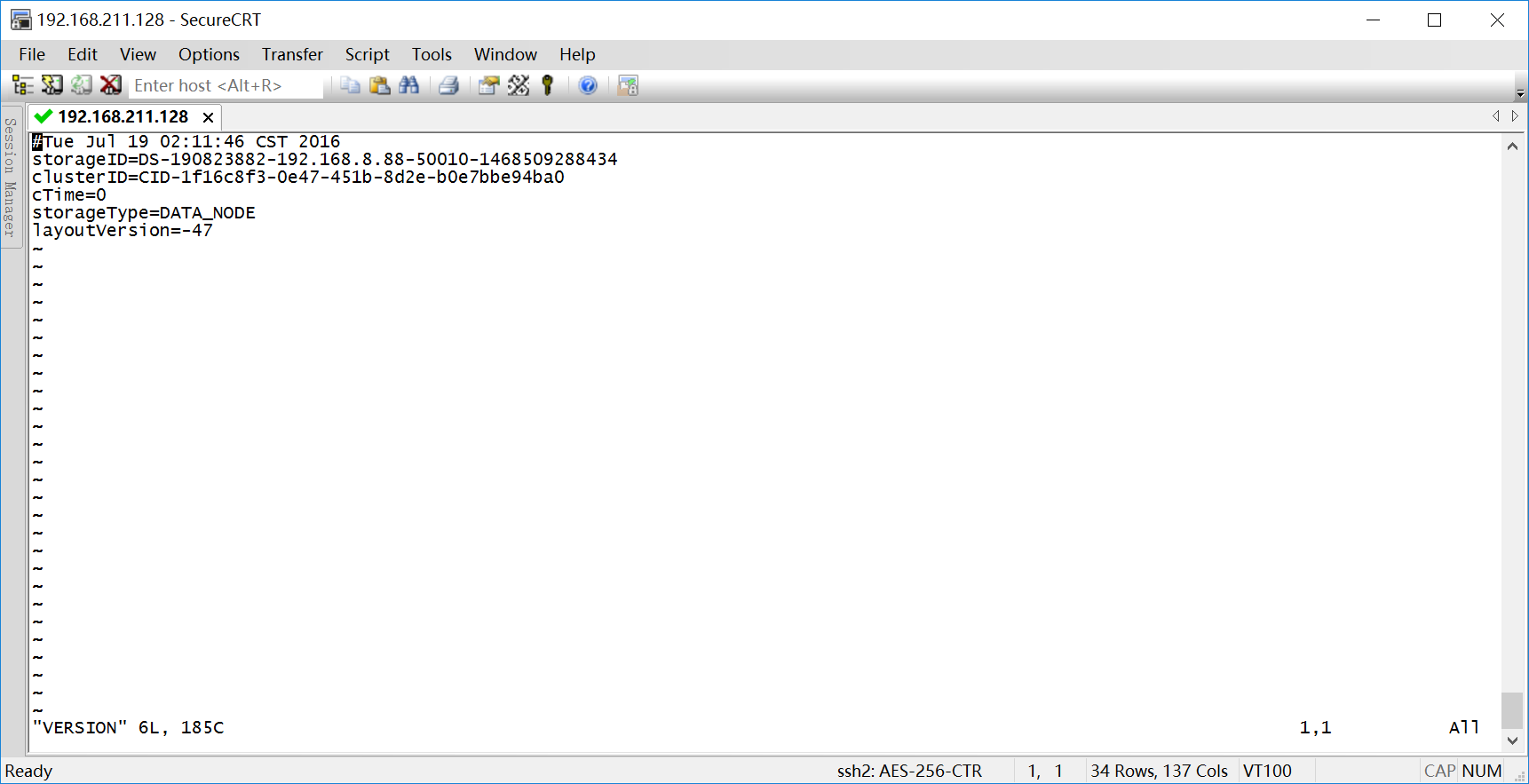Close the 192.168.211.128 session tab
Screen dimensions: 1529x784
pos(208,117)
